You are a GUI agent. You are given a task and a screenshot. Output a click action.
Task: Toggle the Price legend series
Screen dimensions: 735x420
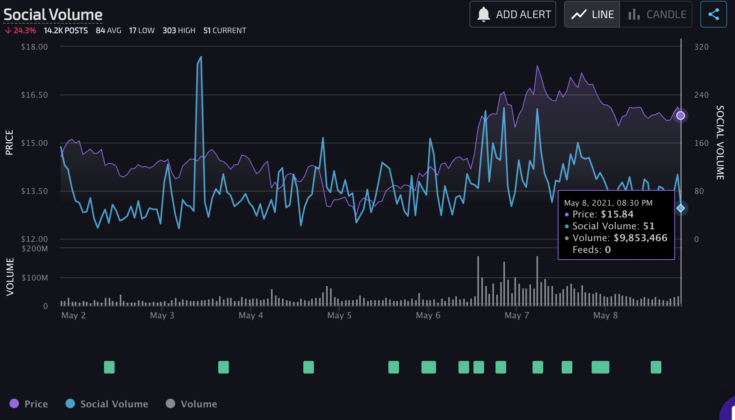[29, 404]
